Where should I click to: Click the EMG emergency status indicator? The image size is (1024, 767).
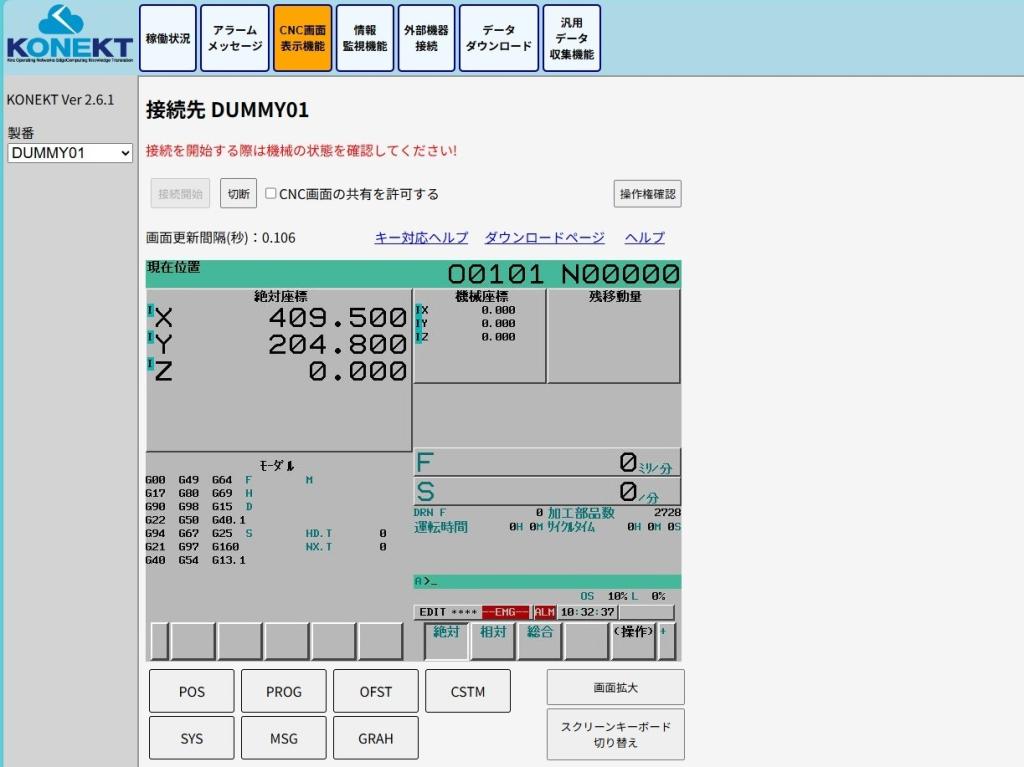coord(505,612)
